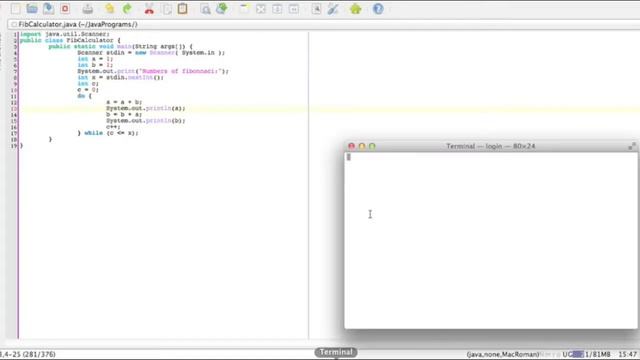Click line 'b = b + a;'
The width and height of the screenshot is (640, 360).
(124, 114)
